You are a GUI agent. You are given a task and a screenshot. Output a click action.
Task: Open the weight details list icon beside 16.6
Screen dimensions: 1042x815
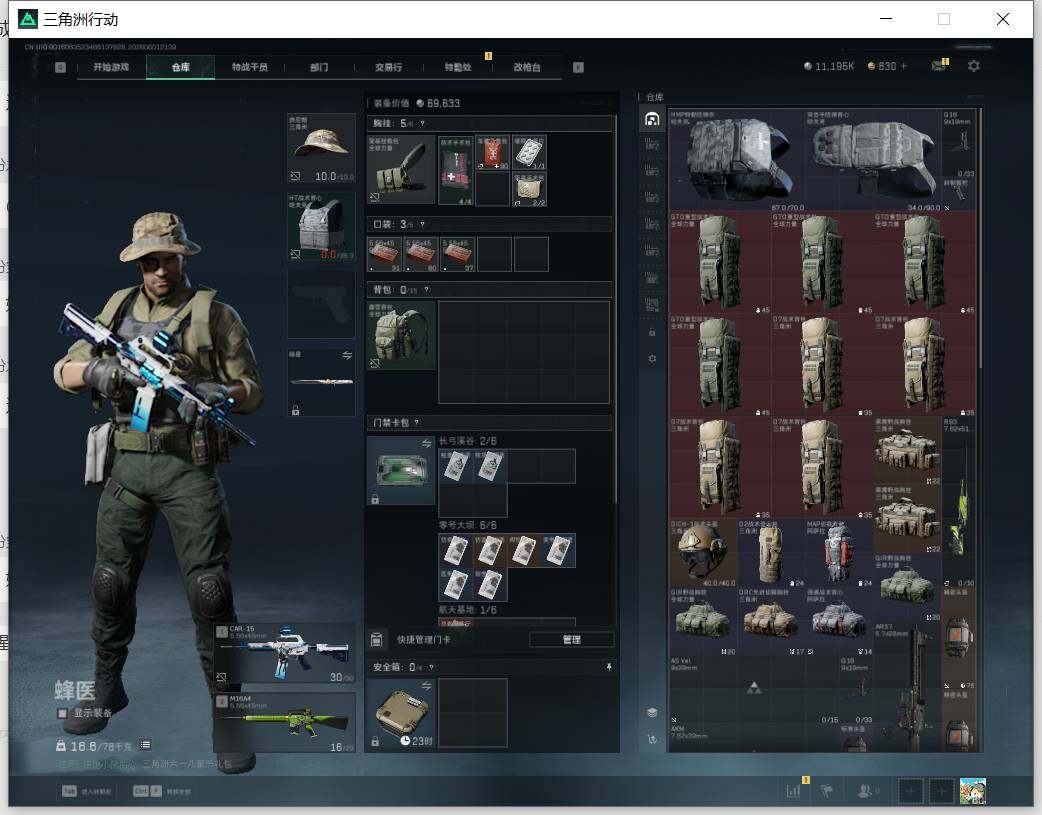pyautogui.click(x=146, y=745)
